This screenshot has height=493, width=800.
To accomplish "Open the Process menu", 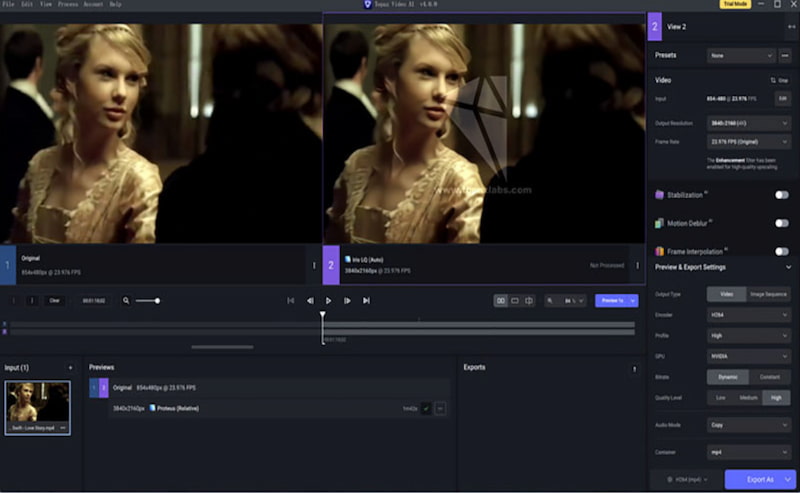I will point(67,4).
